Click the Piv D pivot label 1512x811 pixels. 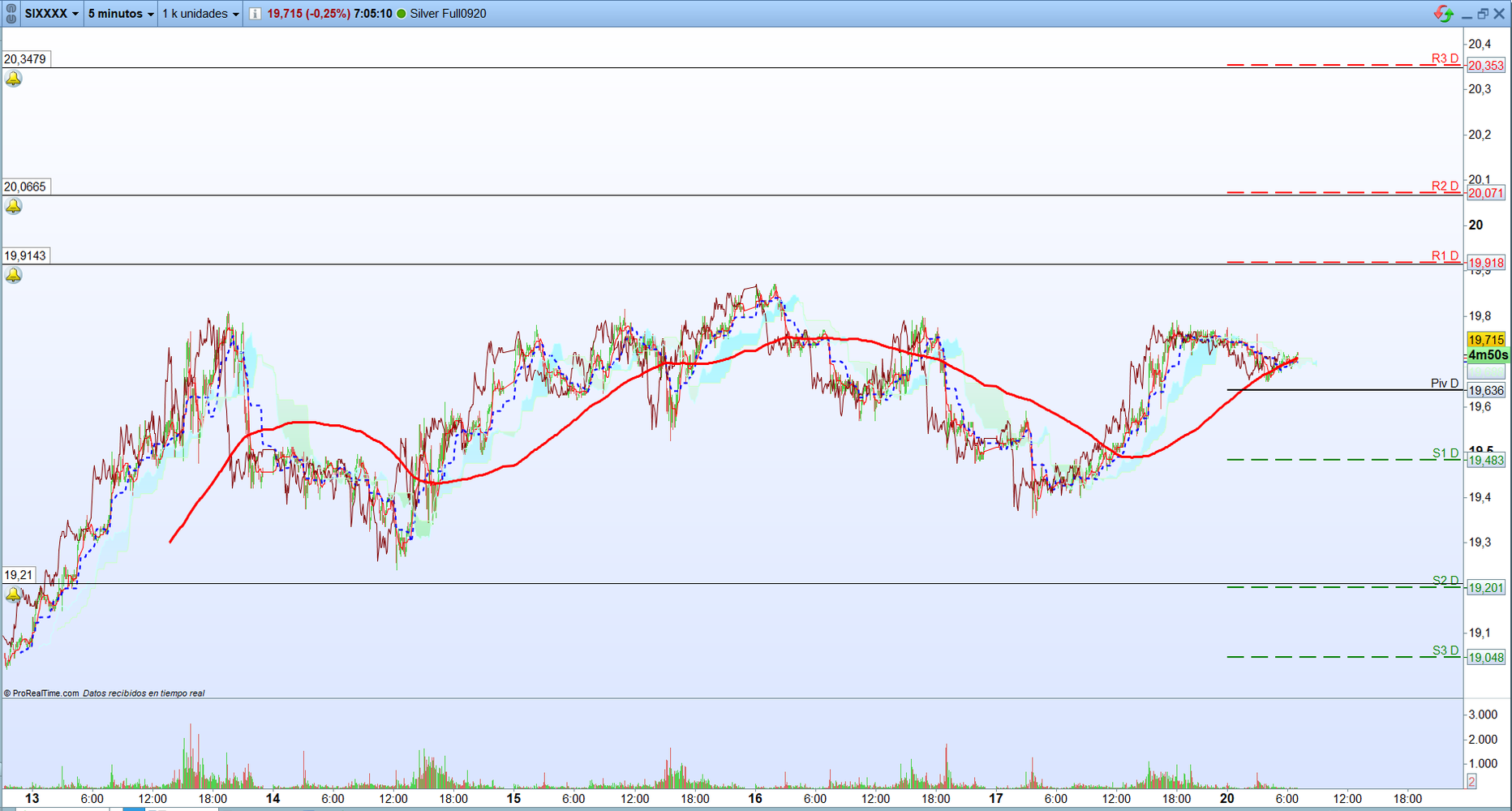pyautogui.click(x=1445, y=383)
